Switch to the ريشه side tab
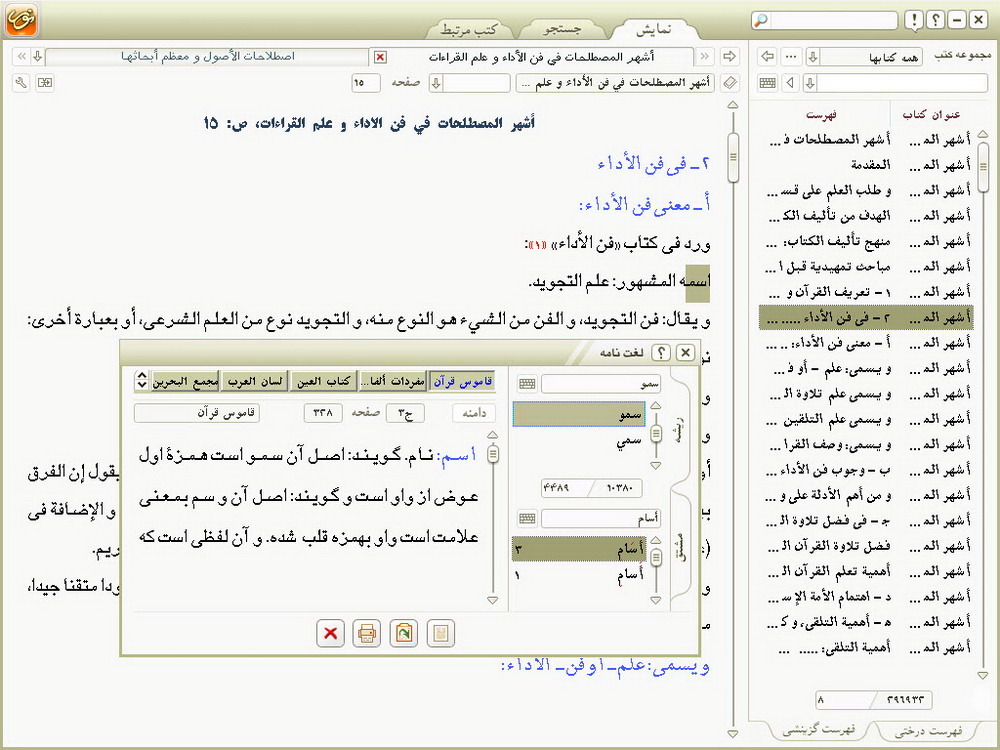Image resolution: width=1000 pixels, height=750 pixels. pos(679,429)
